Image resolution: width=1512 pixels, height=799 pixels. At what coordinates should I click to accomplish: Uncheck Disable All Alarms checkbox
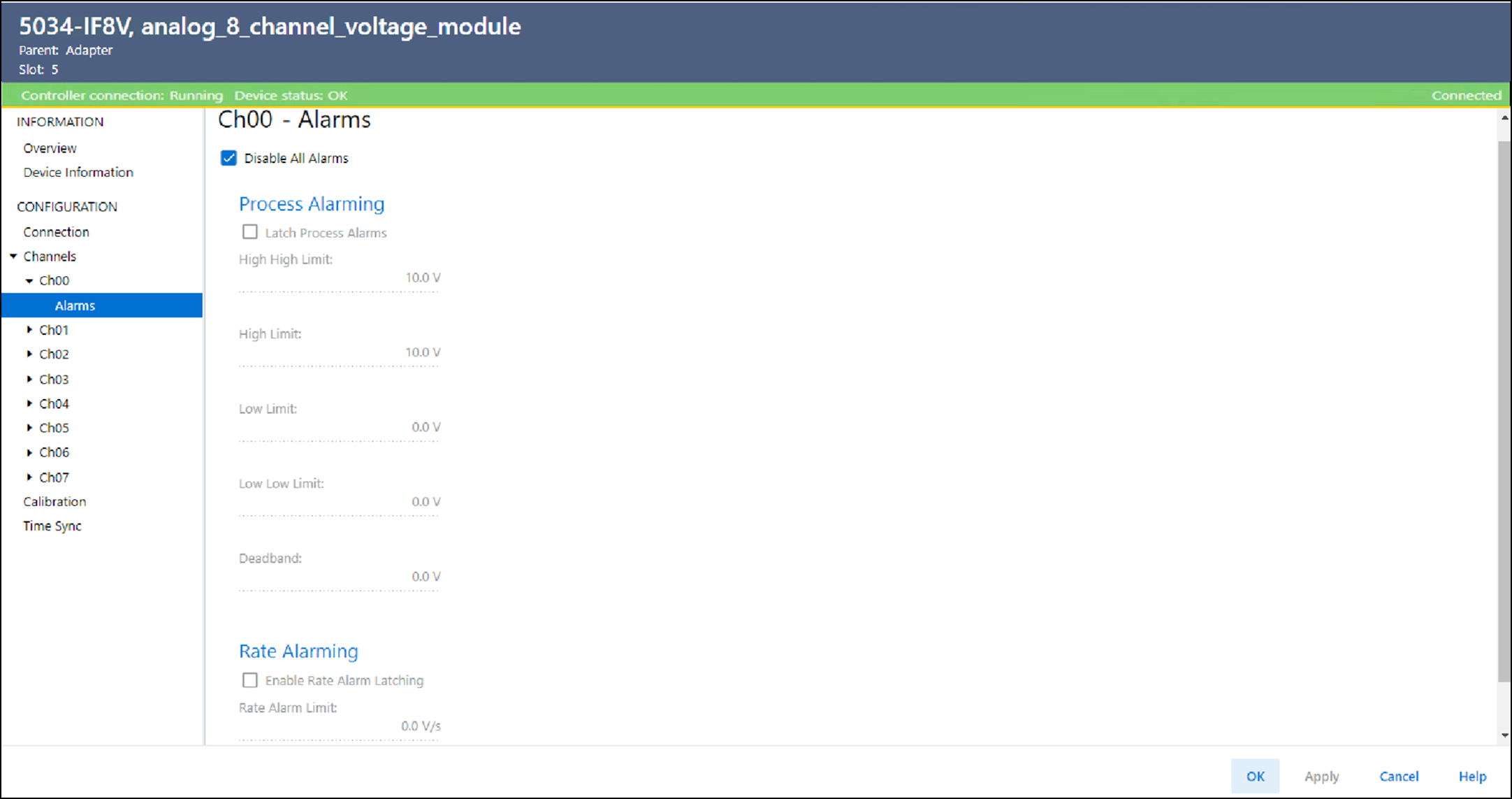pos(228,158)
